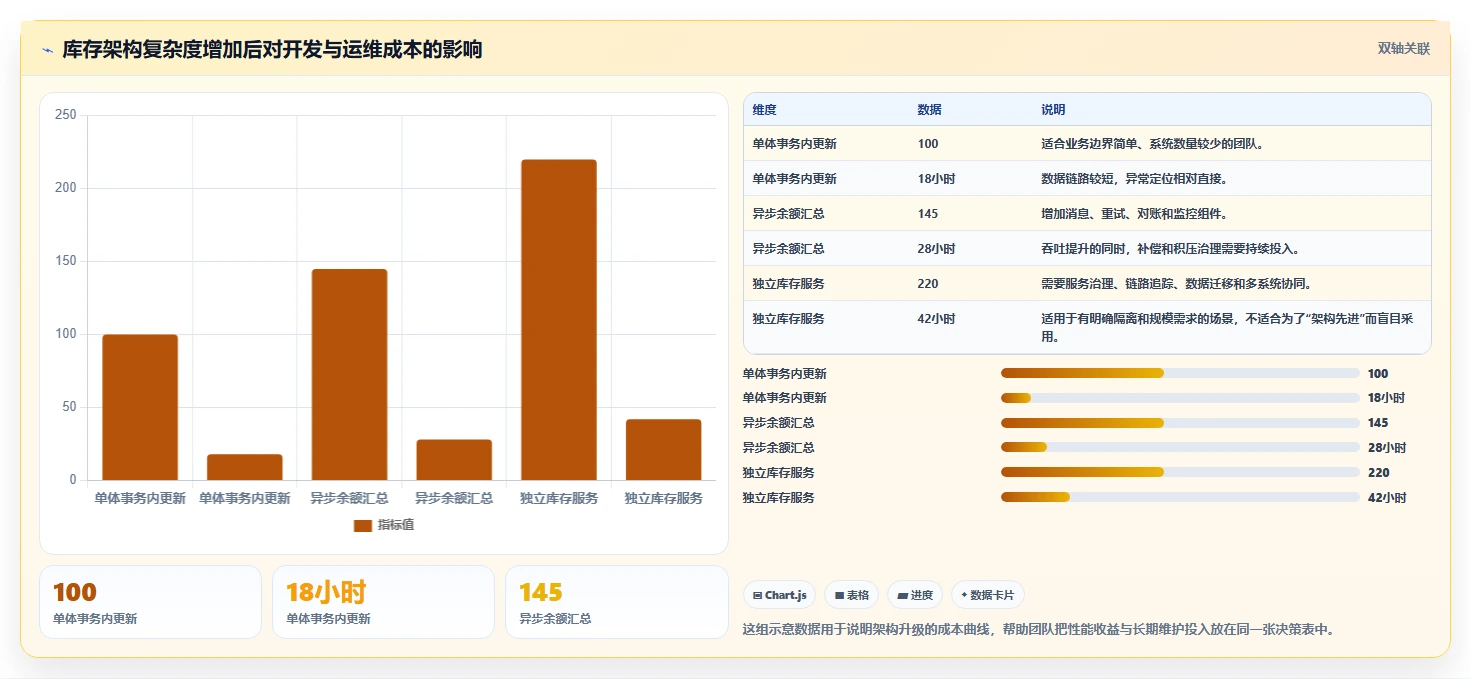Viewport: 1471px width, 679px height.
Task: Toggle the 指标值 legend entry under the chart
Action: [x=384, y=525]
